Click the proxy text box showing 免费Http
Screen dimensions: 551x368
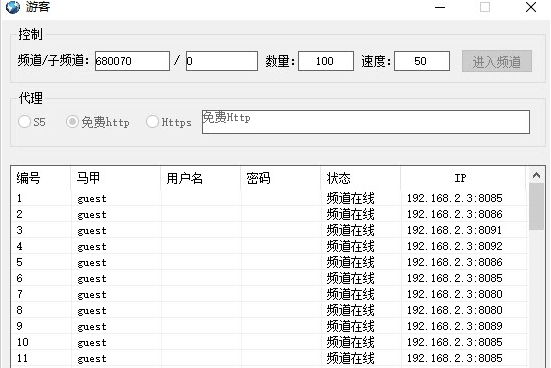(x=365, y=122)
